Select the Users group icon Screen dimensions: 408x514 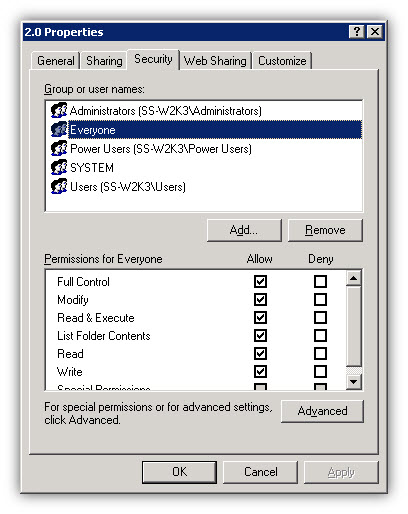59,187
